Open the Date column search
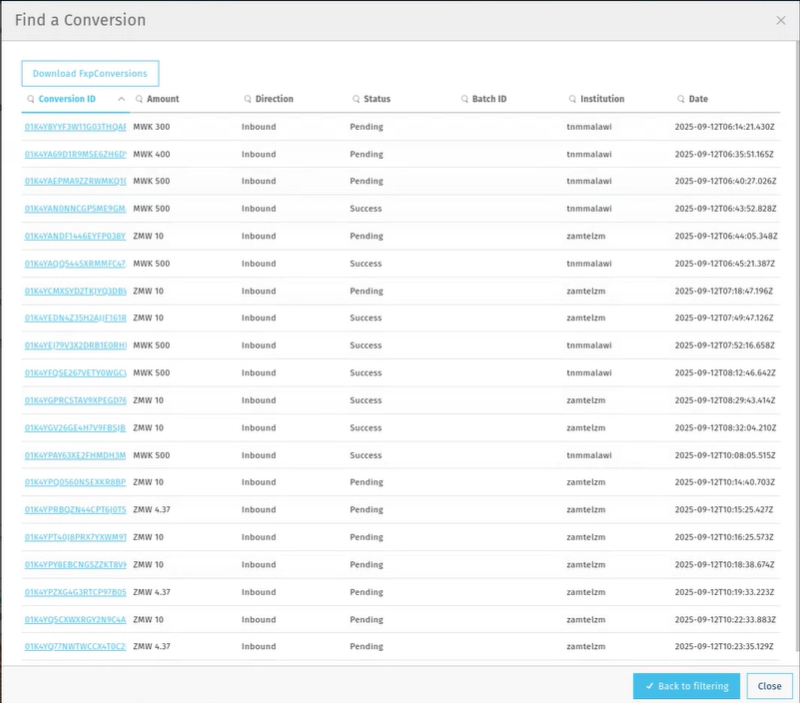Image resolution: width=800 pixels, height=703 pixels. pyautogui.click(x=679, y=99)
